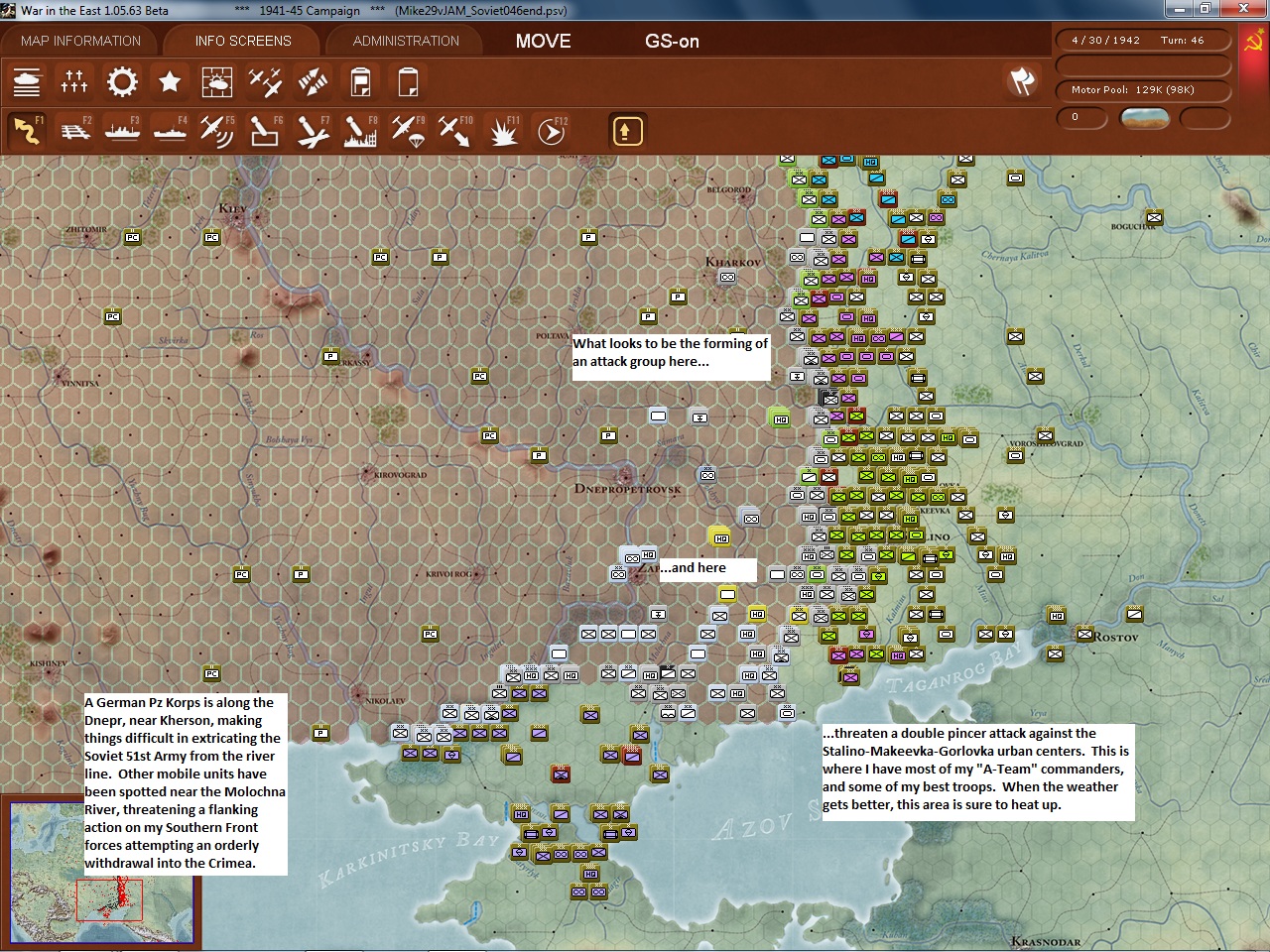Select F8 Bomb City mode
Screen dimensions: 1270x952
point(360,131)
